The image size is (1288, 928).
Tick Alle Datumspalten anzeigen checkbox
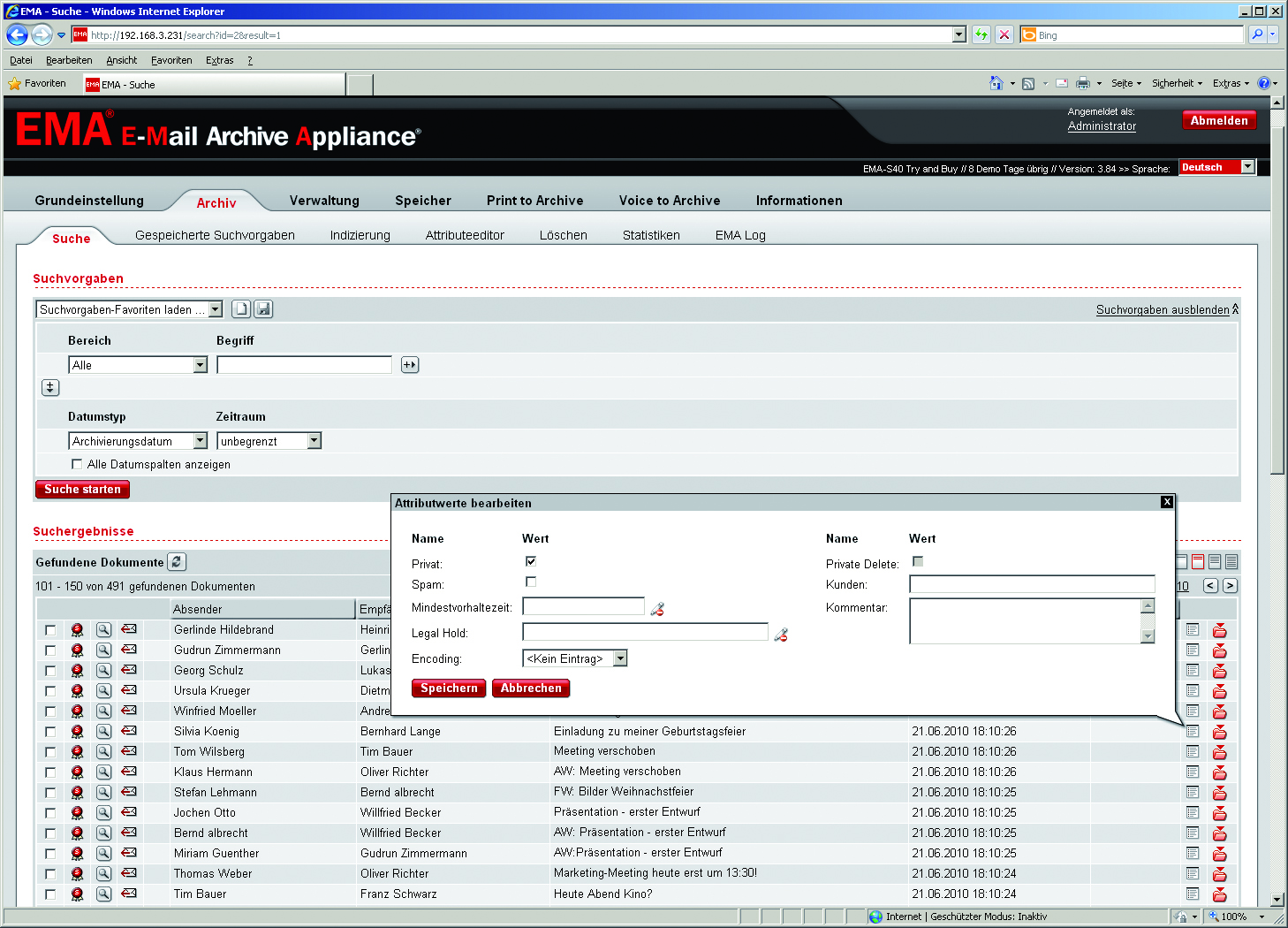(77, 464)
